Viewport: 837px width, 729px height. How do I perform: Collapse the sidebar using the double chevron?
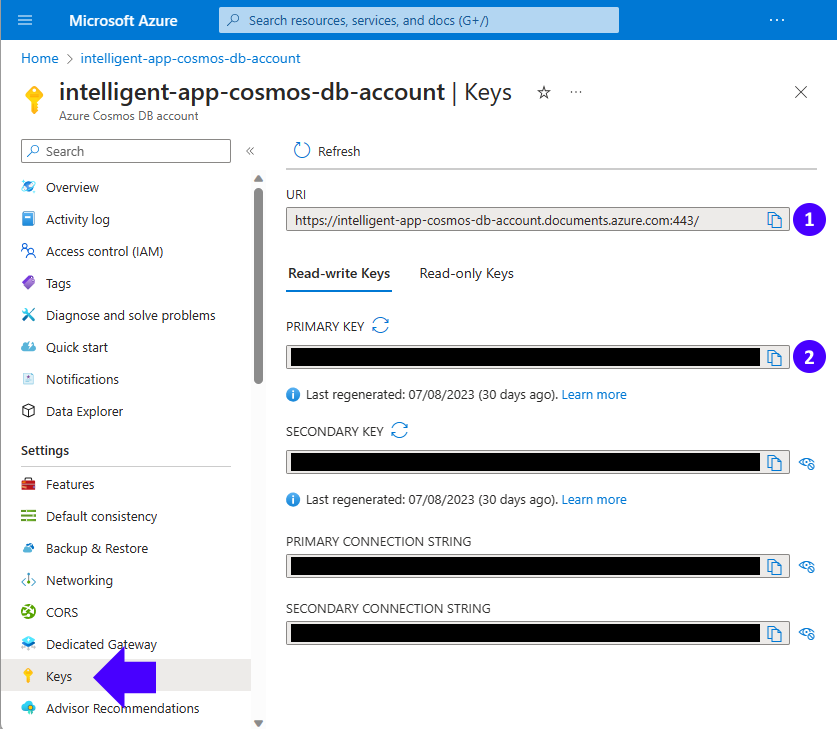[x=250, y=151]
